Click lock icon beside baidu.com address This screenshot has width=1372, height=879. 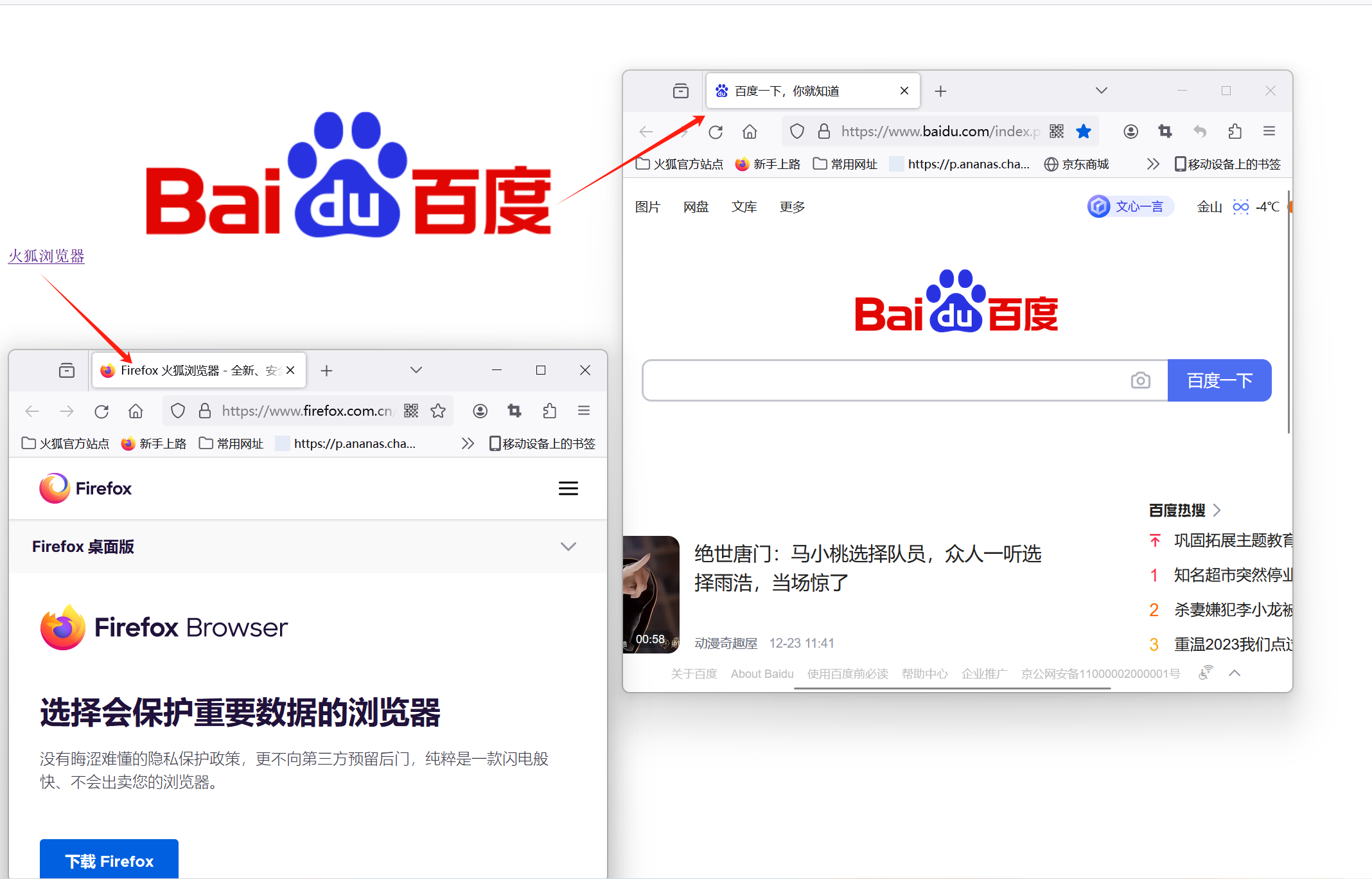824,132
